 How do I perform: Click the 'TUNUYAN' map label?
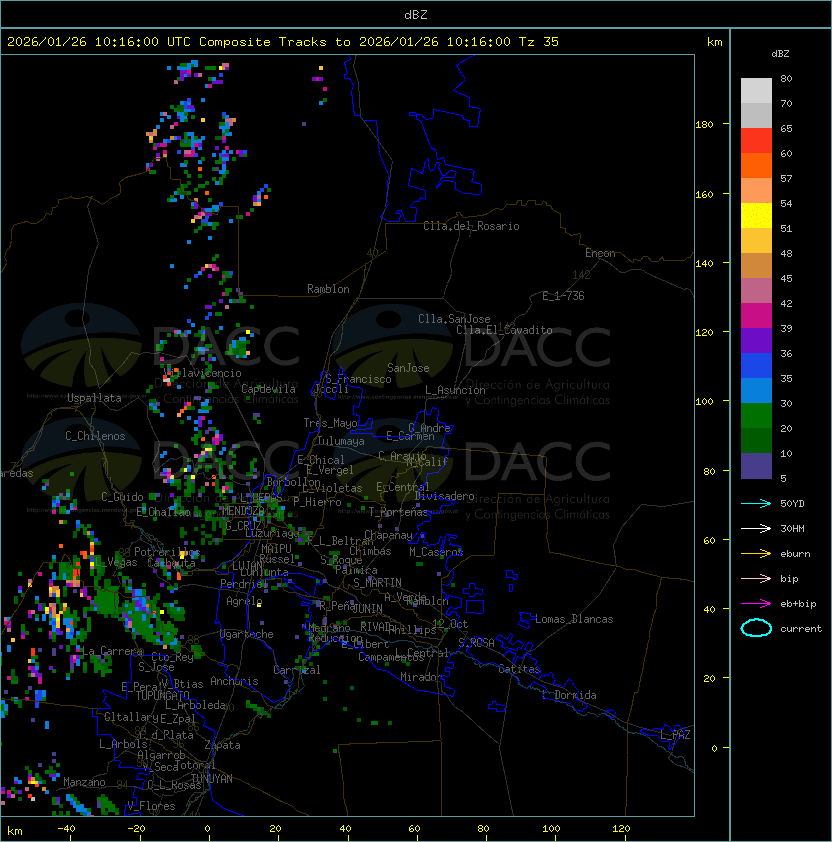pos(212,779)
